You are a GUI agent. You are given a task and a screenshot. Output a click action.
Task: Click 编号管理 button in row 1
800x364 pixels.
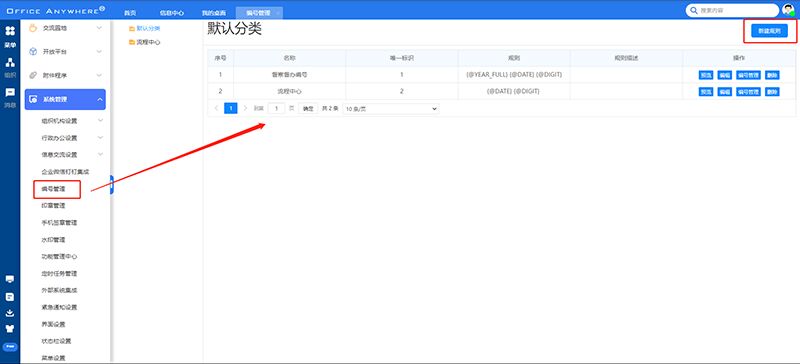point(748,75)
